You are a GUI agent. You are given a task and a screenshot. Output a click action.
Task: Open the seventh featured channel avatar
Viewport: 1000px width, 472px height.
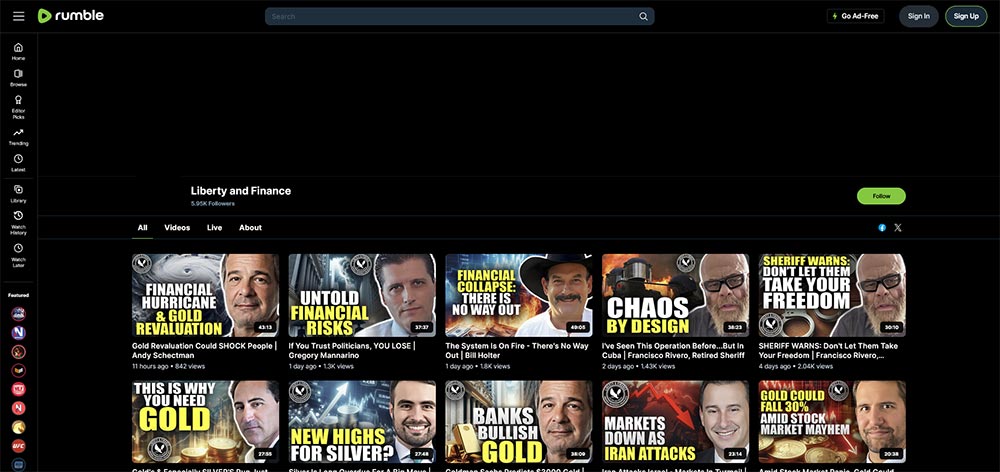tap(18, 427)
